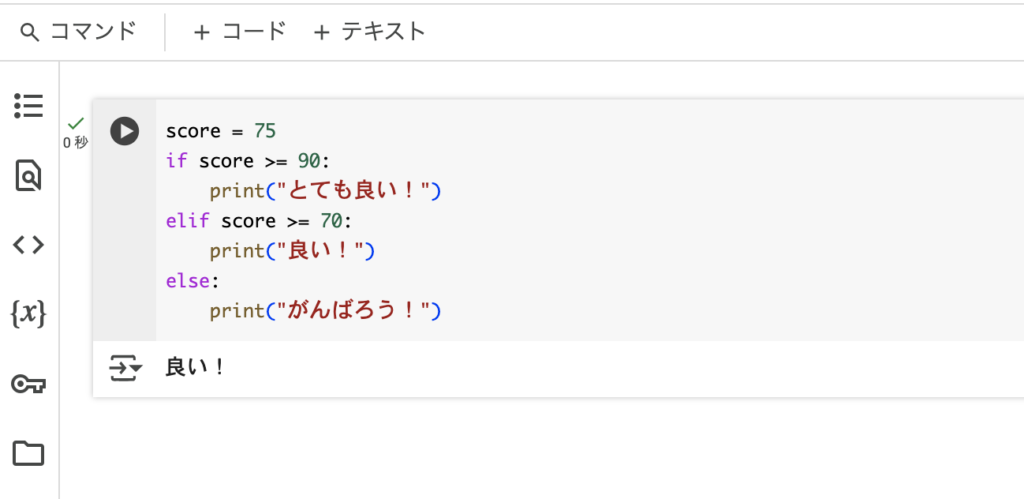Click the print("がんばろう！") line
Image resolution: width=1024 pixels, height=499 pixels.
coord(326,312)
